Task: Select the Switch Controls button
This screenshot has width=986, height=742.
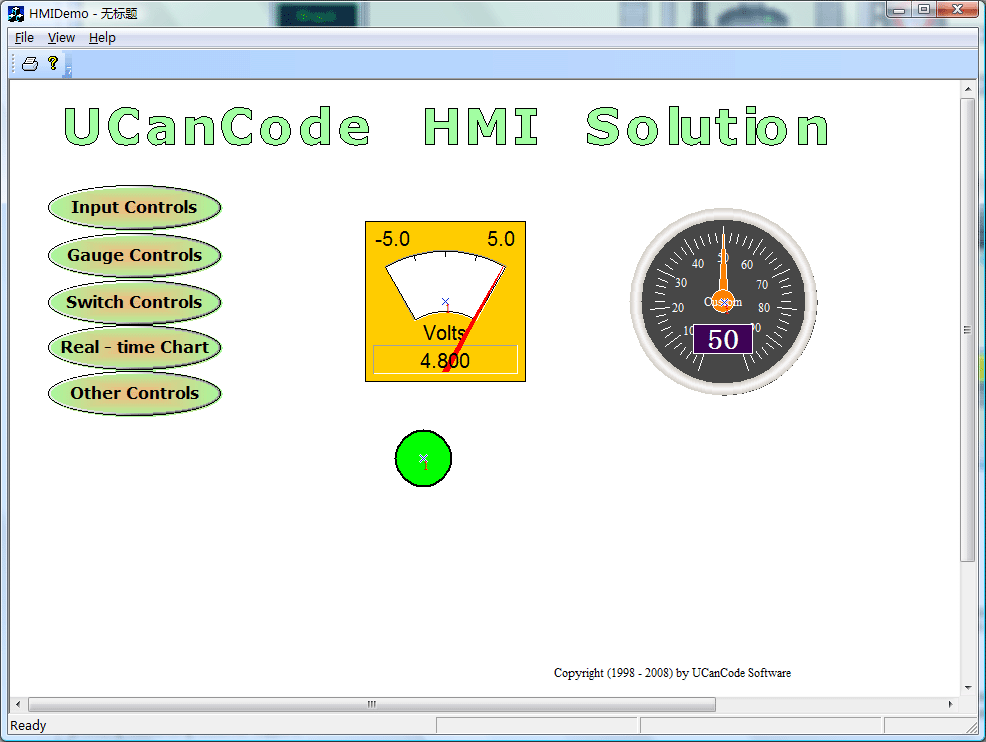Action: point(135,302)
